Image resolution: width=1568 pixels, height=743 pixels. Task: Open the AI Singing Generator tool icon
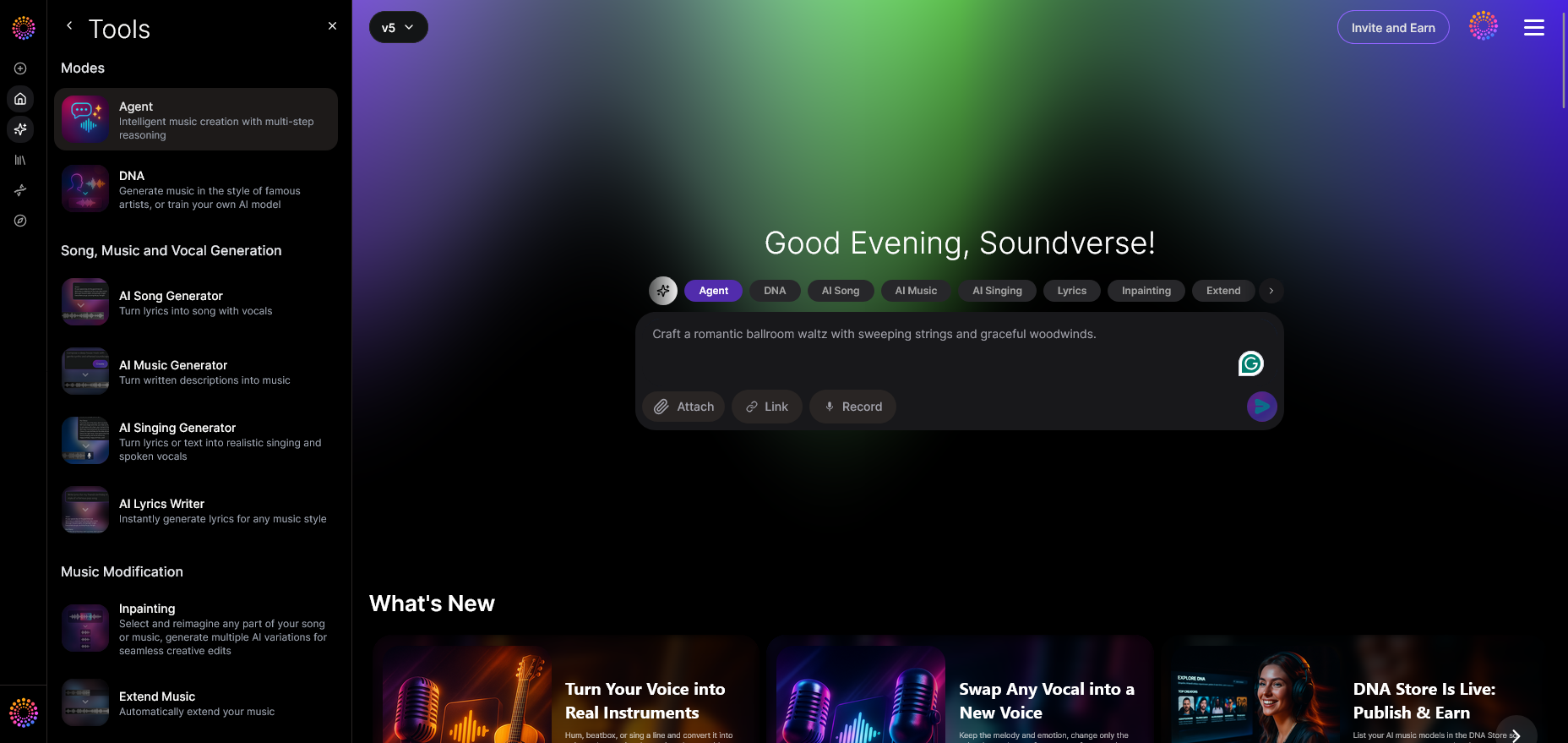[85, 440]
